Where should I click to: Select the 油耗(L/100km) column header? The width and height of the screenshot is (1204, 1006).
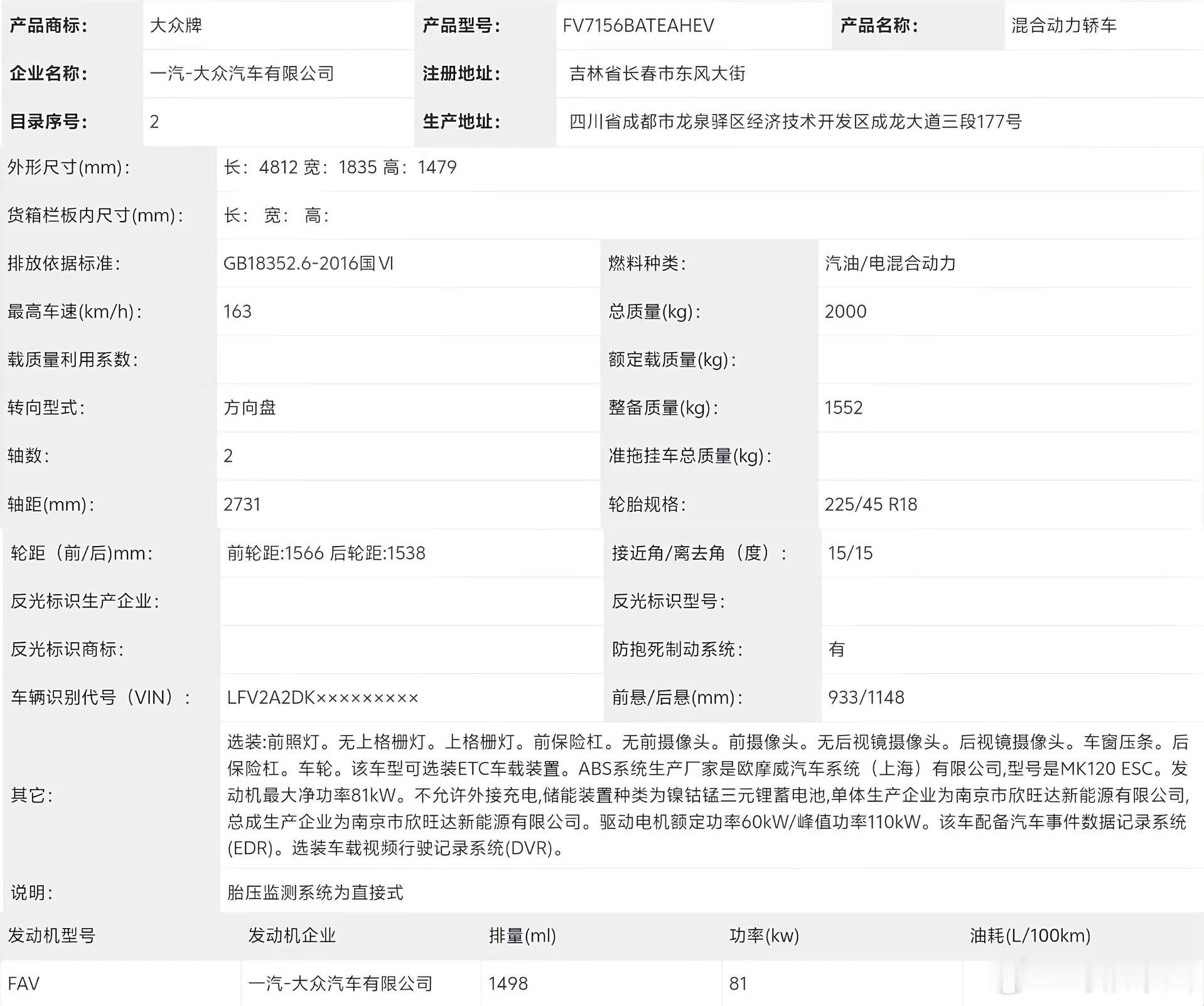click(1029, 936)
